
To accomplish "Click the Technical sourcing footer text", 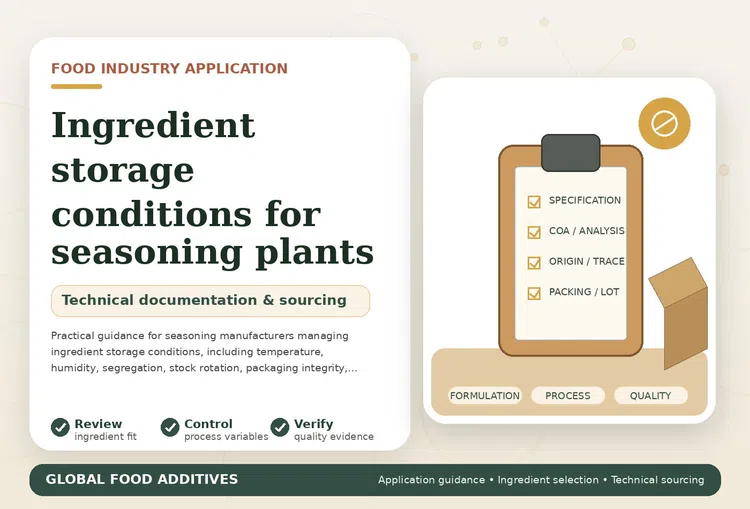I will tap(658, 480).
